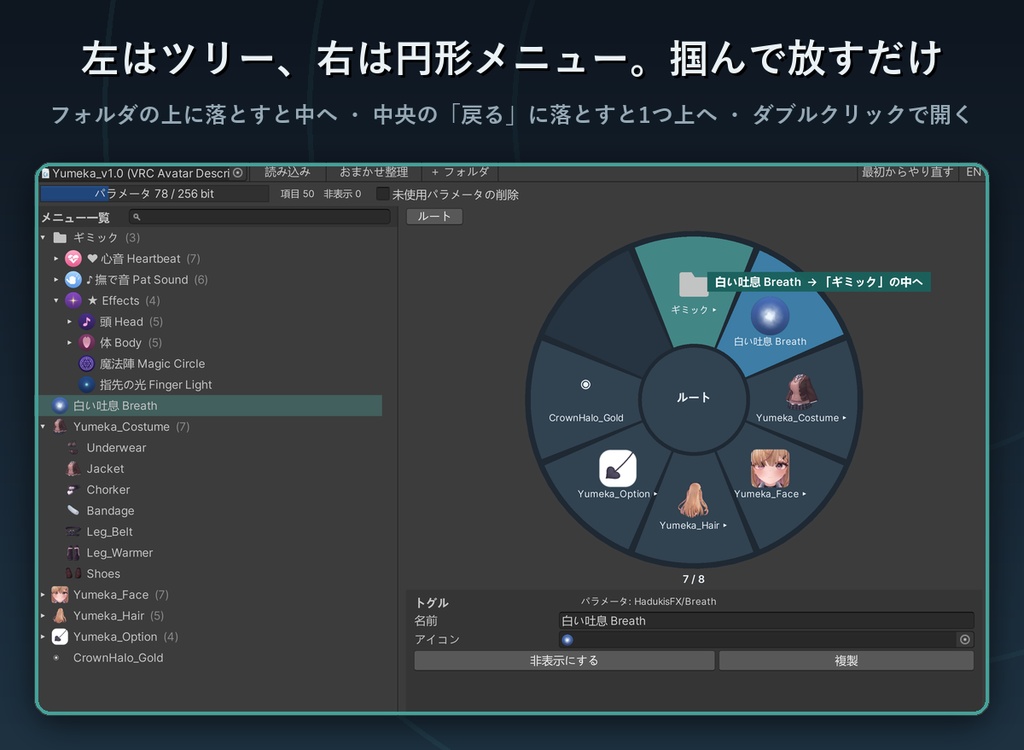This screenshot has width=1024, height=750.
Task: Click the Yumeka_Costume tree icon
Action: pos(59,427)
